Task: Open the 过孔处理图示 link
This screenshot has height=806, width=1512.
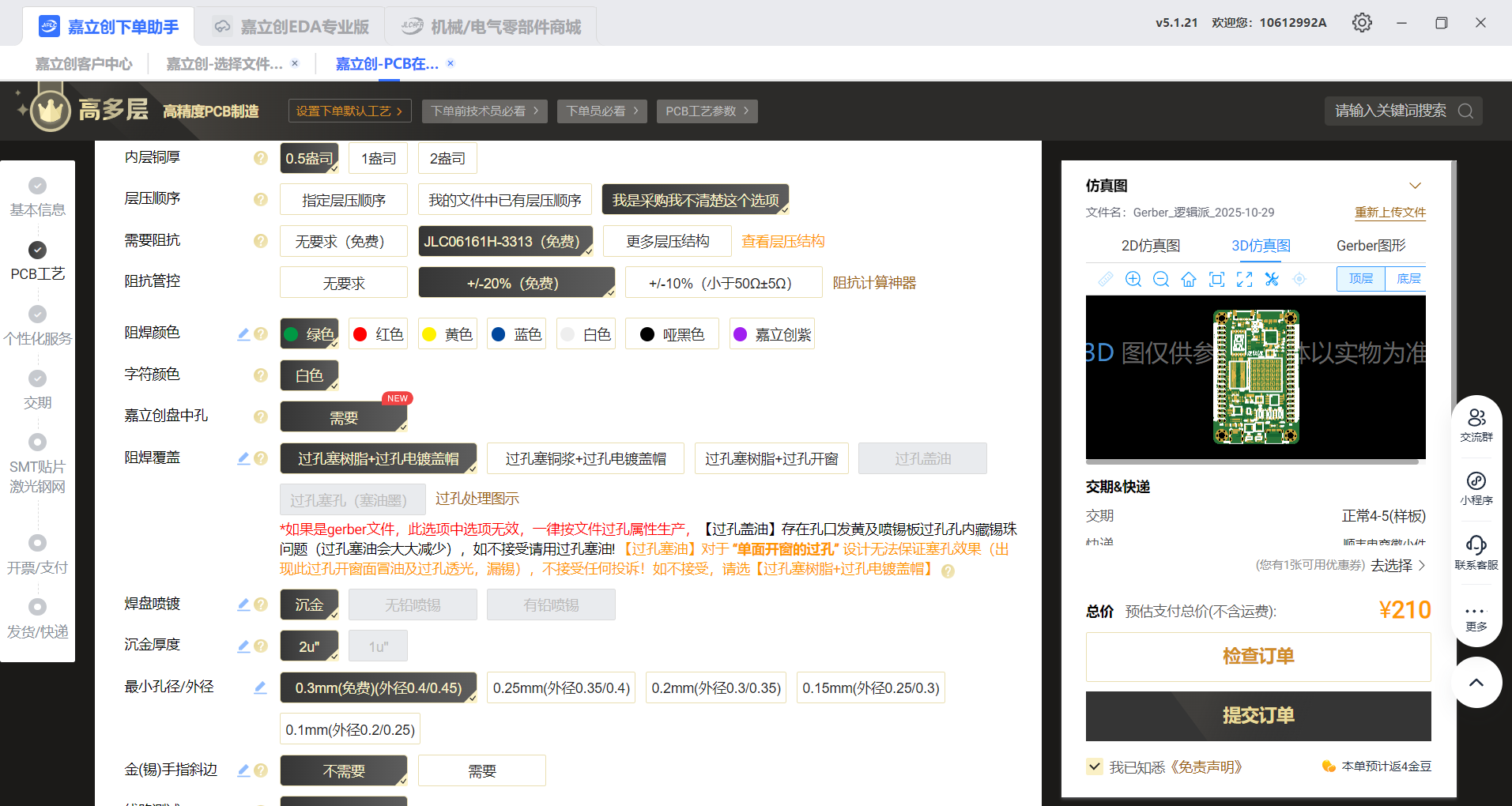Action: pos(477,499)
